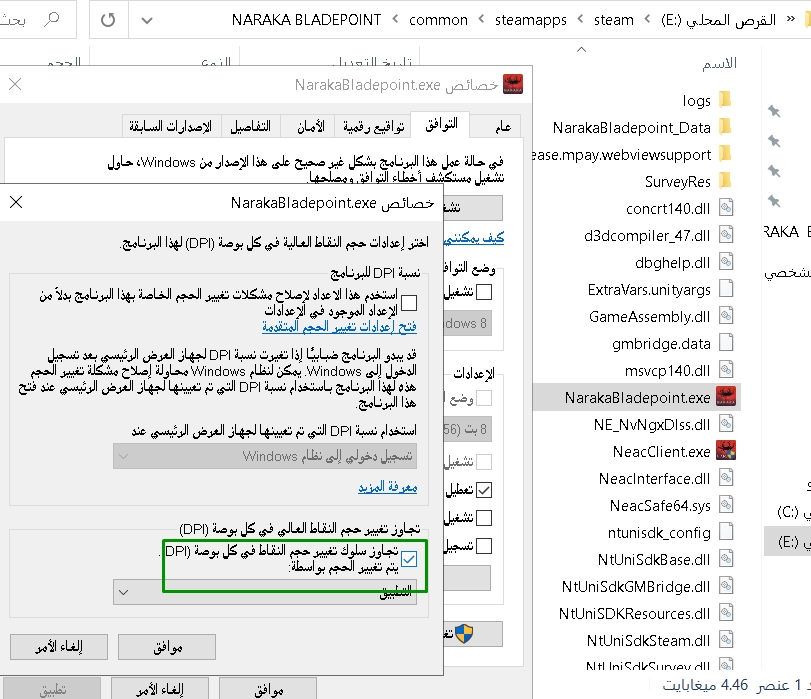
Task: Click موافق in the DPI settings dialog
Action: pos(167,647)
